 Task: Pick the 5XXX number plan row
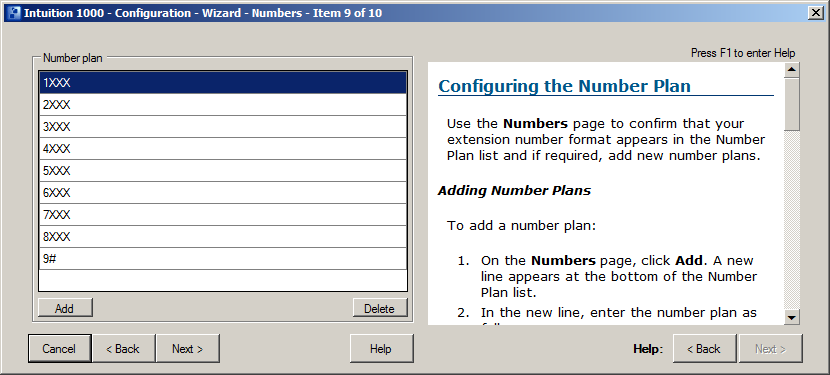[223, 171]
